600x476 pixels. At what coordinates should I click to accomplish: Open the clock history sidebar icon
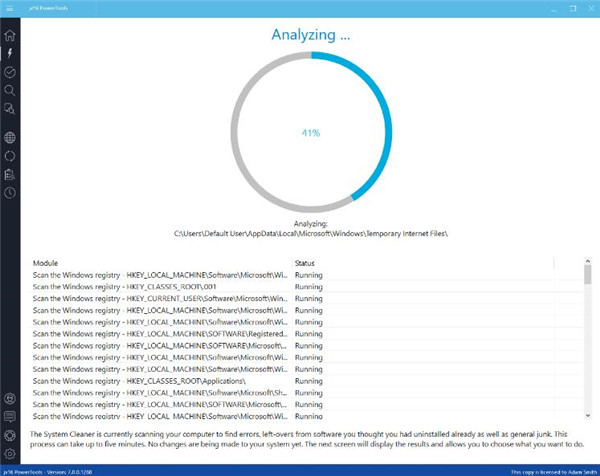click(x=10, y=192)
